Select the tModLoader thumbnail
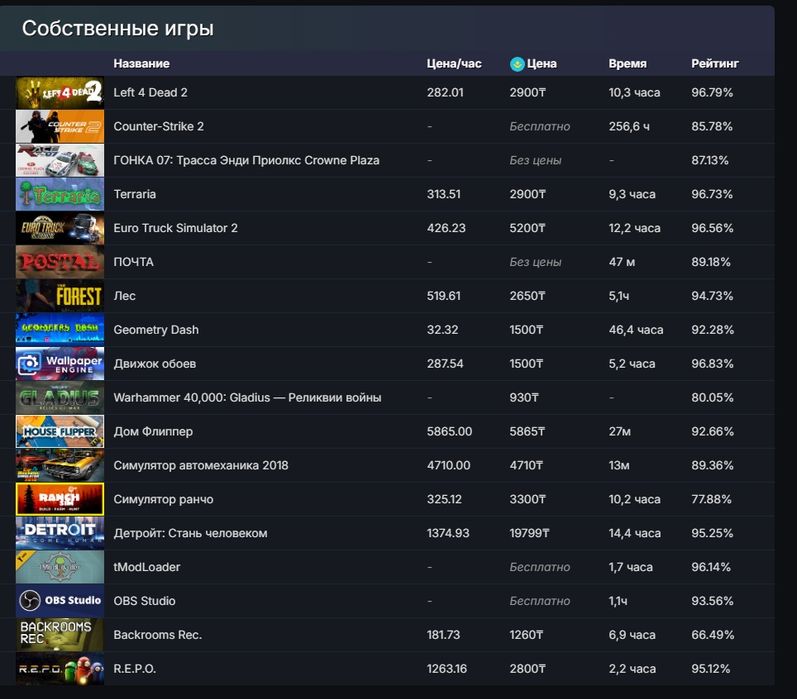This screenshot has height=699, width=797. [x=60, y=567]
